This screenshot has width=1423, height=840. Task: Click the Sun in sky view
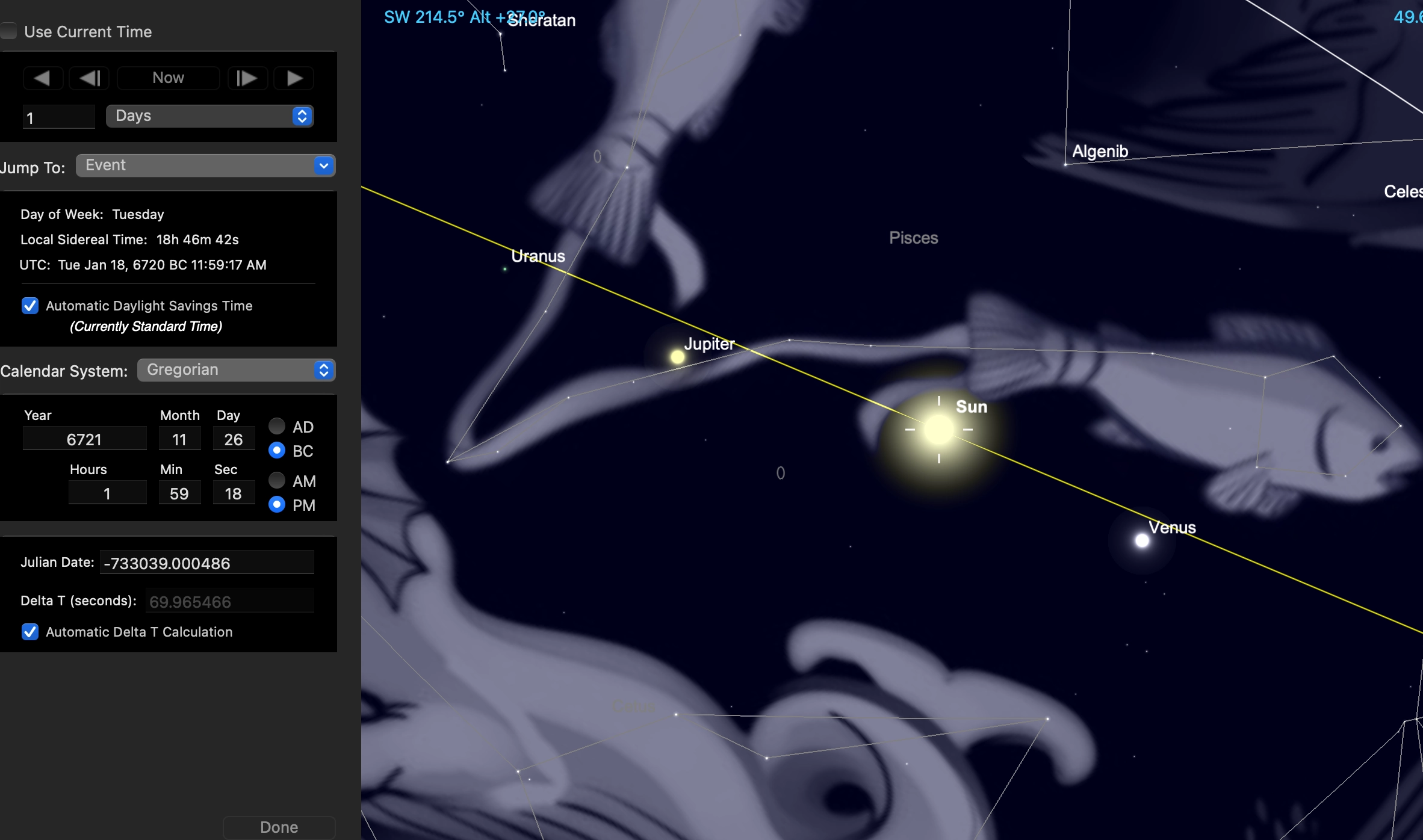(x=938, y=430)
